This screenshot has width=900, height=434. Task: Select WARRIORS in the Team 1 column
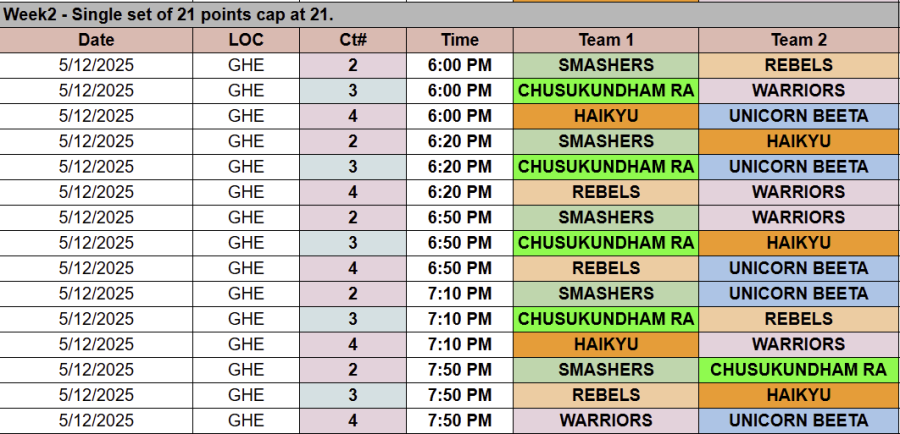point(606,420)
